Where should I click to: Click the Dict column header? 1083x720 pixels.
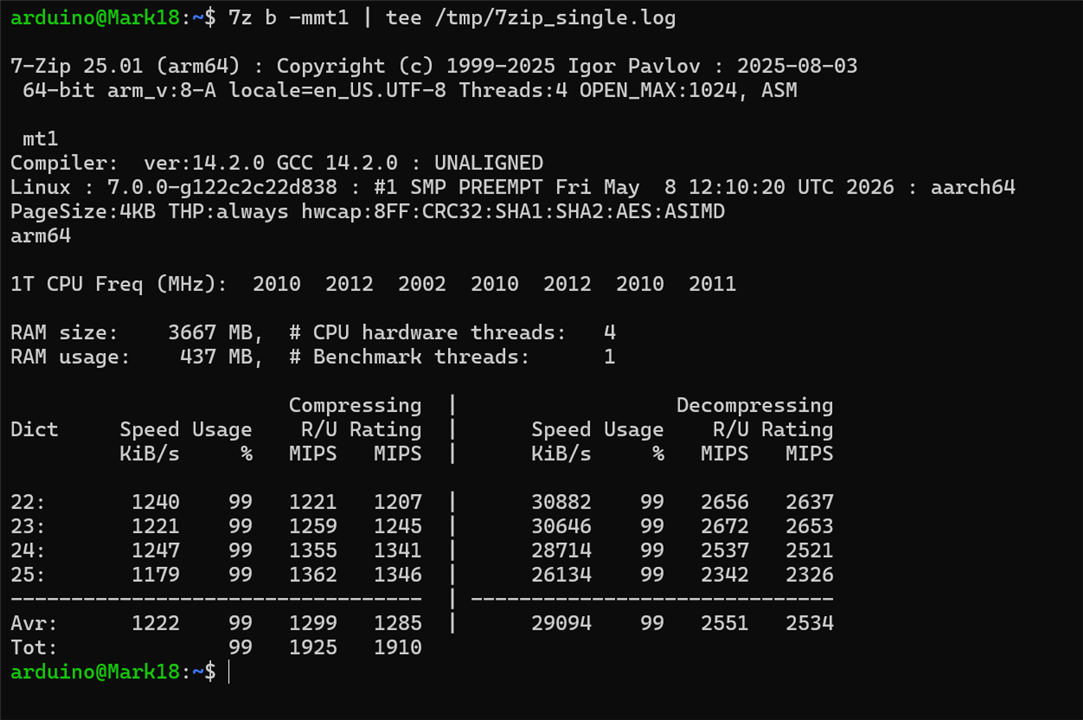click(x=35, y=429)
